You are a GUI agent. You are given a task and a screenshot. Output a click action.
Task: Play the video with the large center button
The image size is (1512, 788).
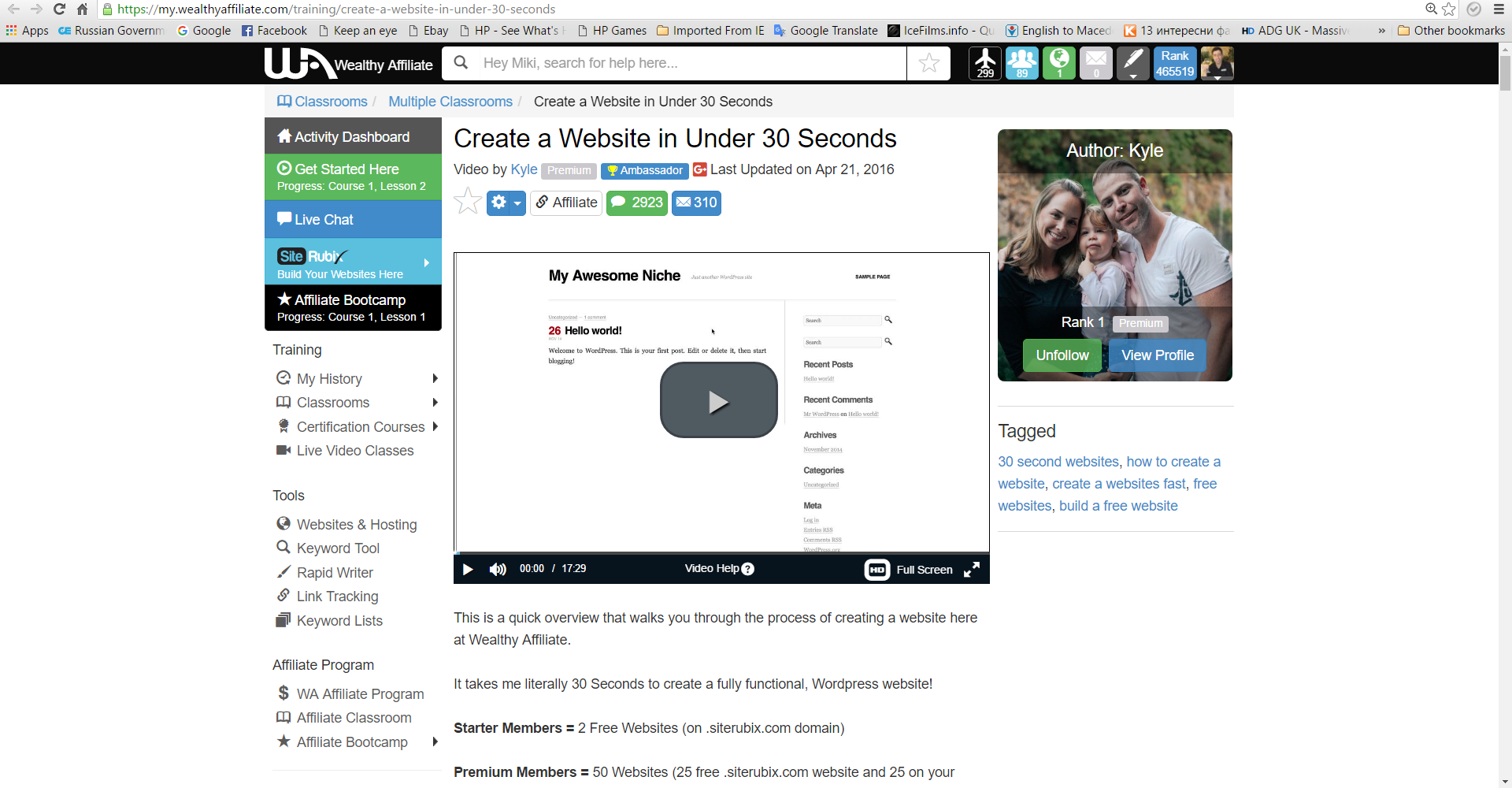(718, 400)
